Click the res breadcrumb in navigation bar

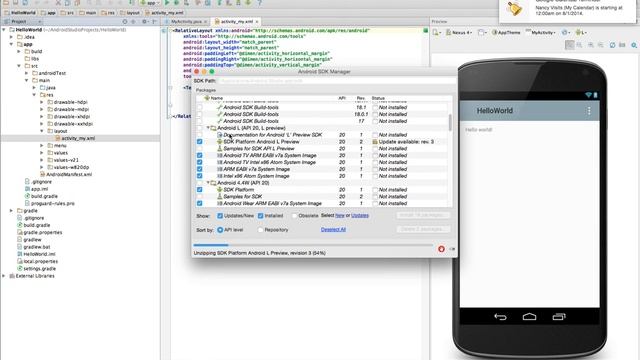tap(108, 13)
